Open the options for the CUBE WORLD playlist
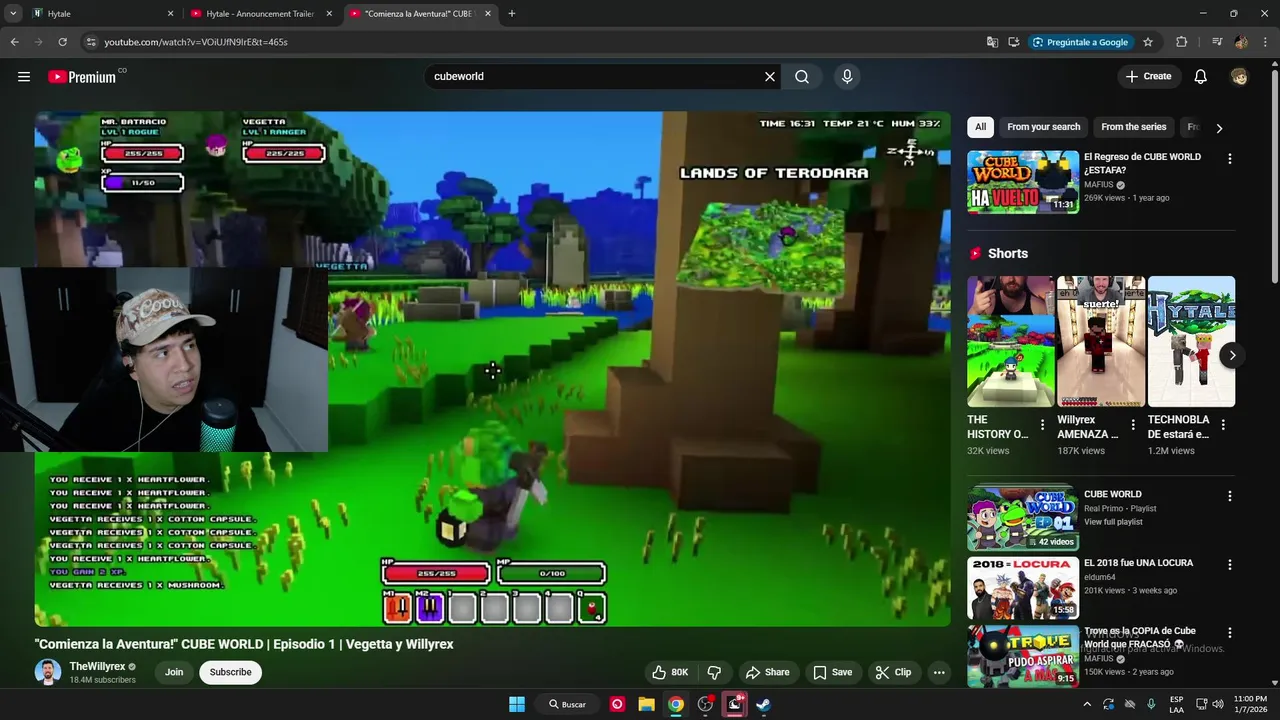 point(1229,495)
